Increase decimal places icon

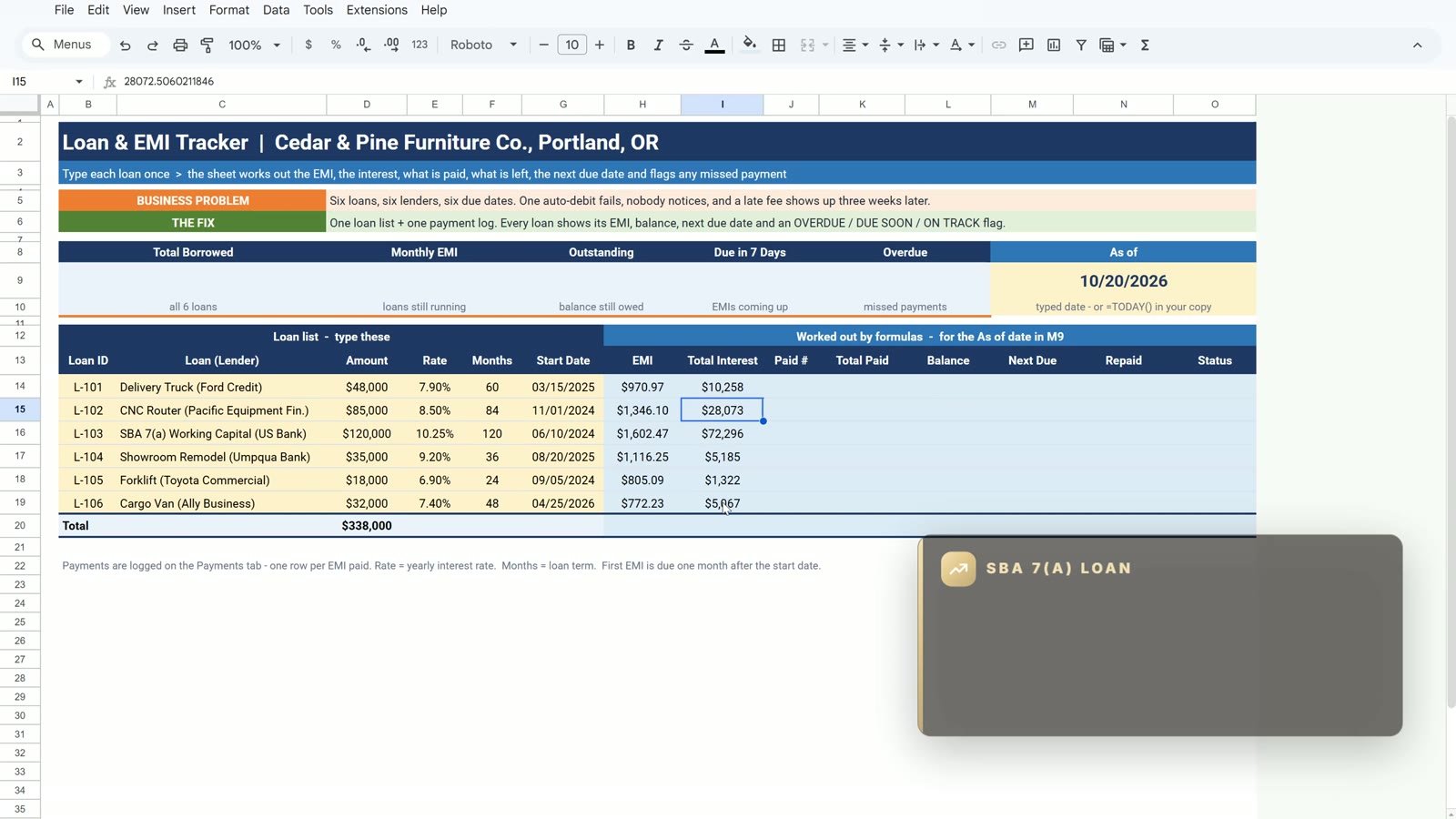pyautogui.click(x=391, y=45)
